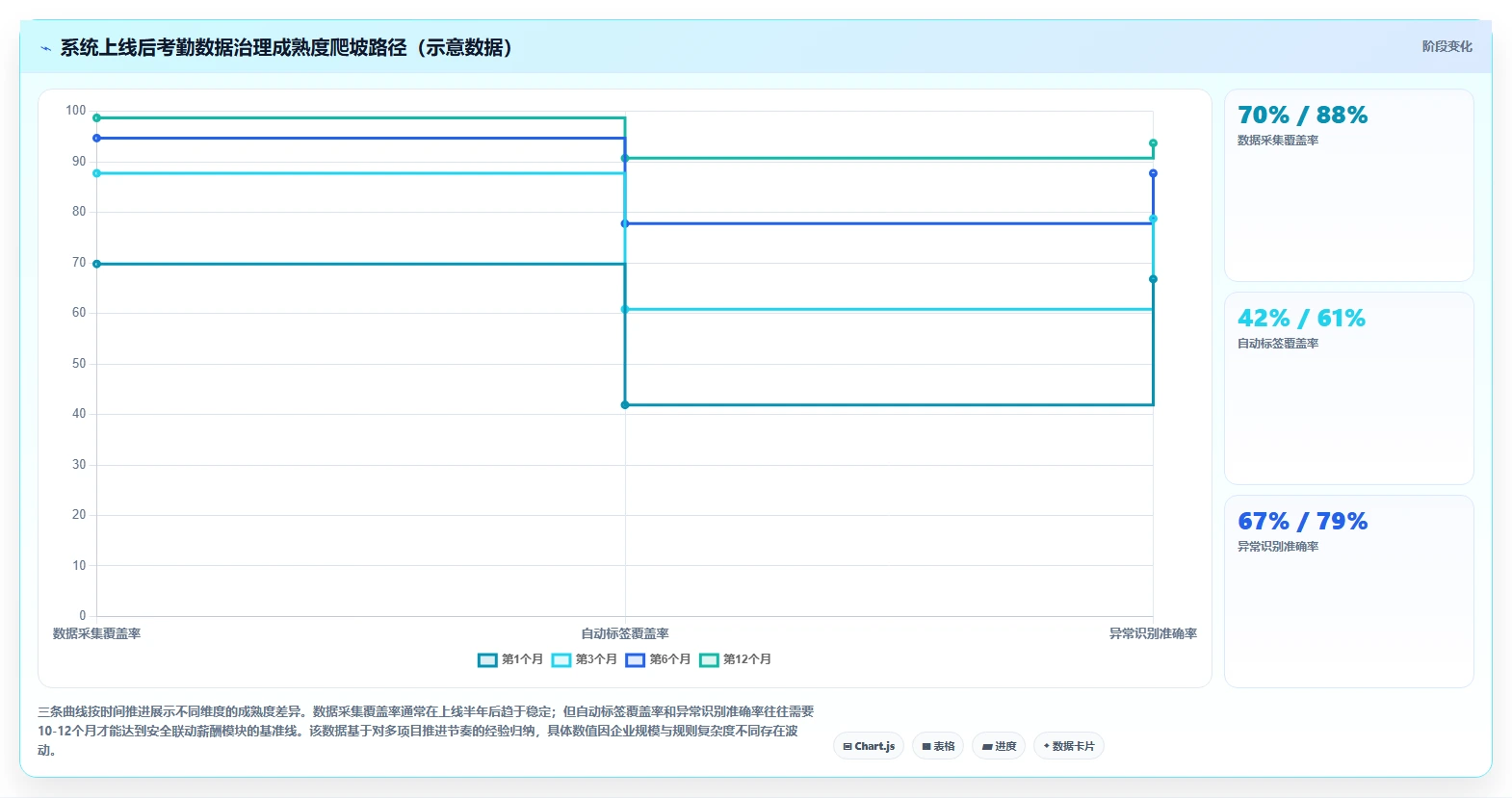Image resolution: width=1512 pixels, height=798 pixels.
Task: Hide the 第12个月 series via legend label
Action: tap(747, 659)
